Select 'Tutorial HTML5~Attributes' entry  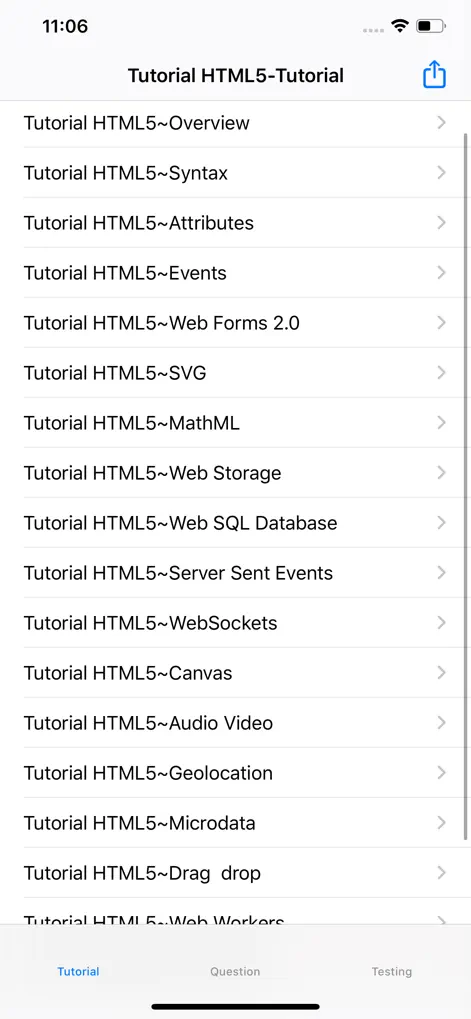(235, 222)
